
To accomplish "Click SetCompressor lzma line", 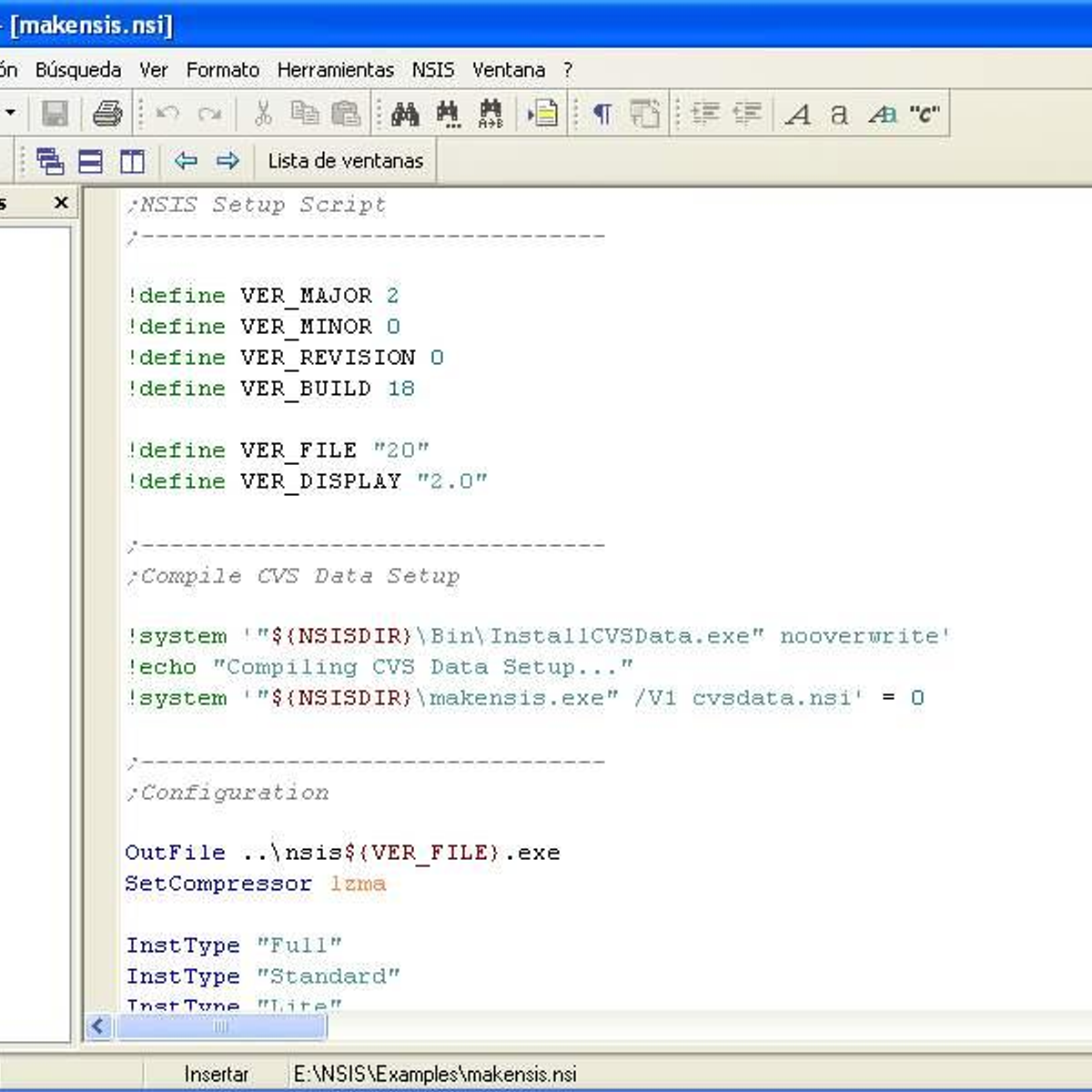I will [x=255, y=884].
